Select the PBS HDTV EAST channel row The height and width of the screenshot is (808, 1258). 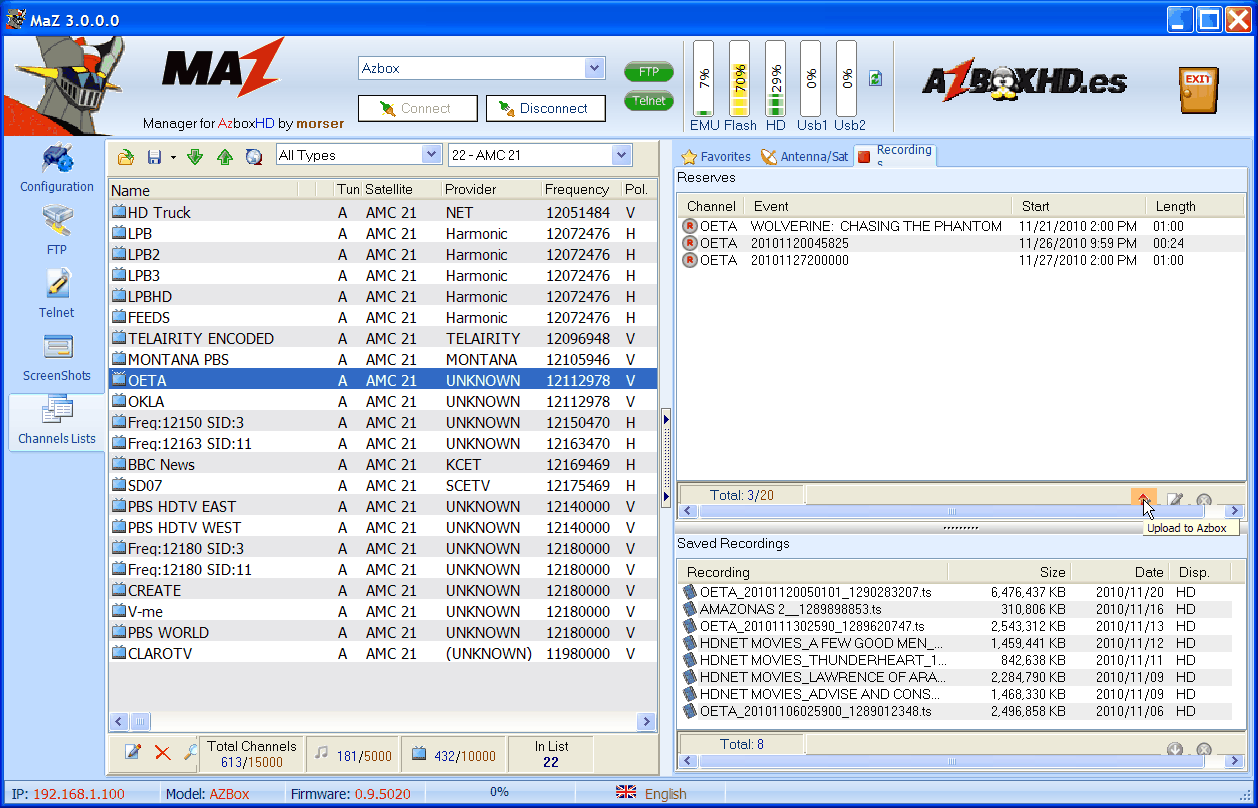tap(383, 506)
